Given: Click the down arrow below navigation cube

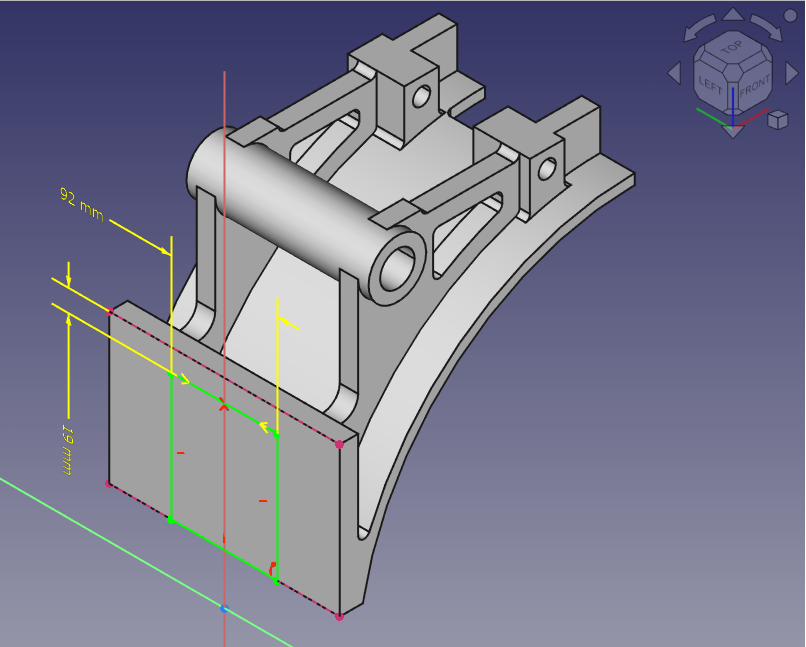Looking at the screenshot, I should pyautogui.click(x=733, y=131).
